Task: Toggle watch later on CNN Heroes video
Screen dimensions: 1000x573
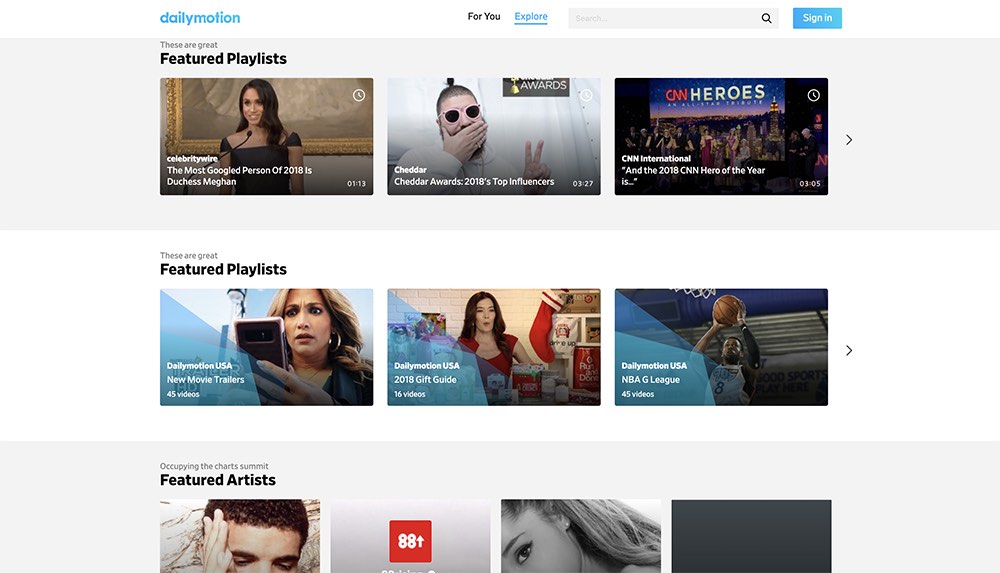Action: (813, 95)
